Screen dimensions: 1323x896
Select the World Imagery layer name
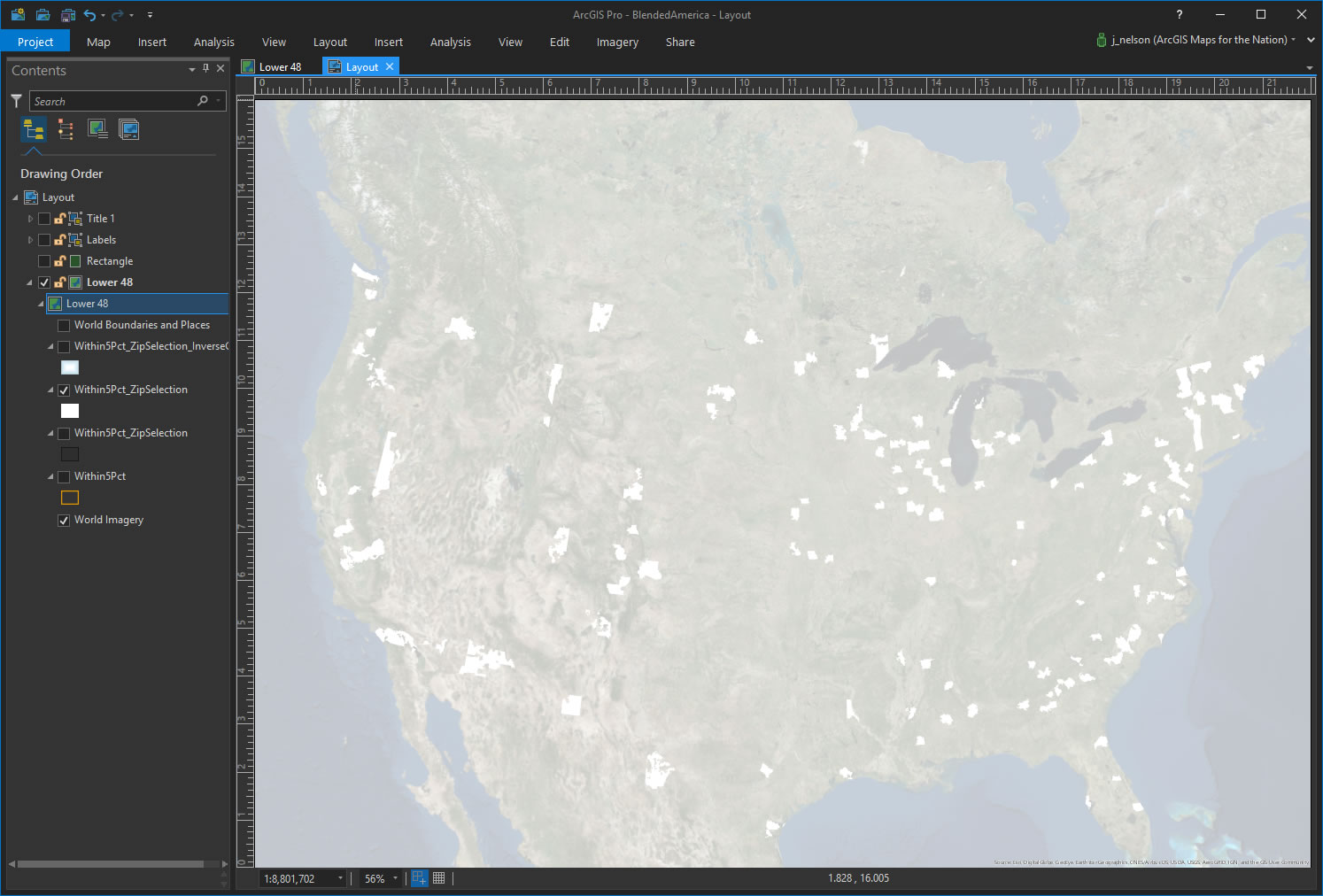coord(109,520)
